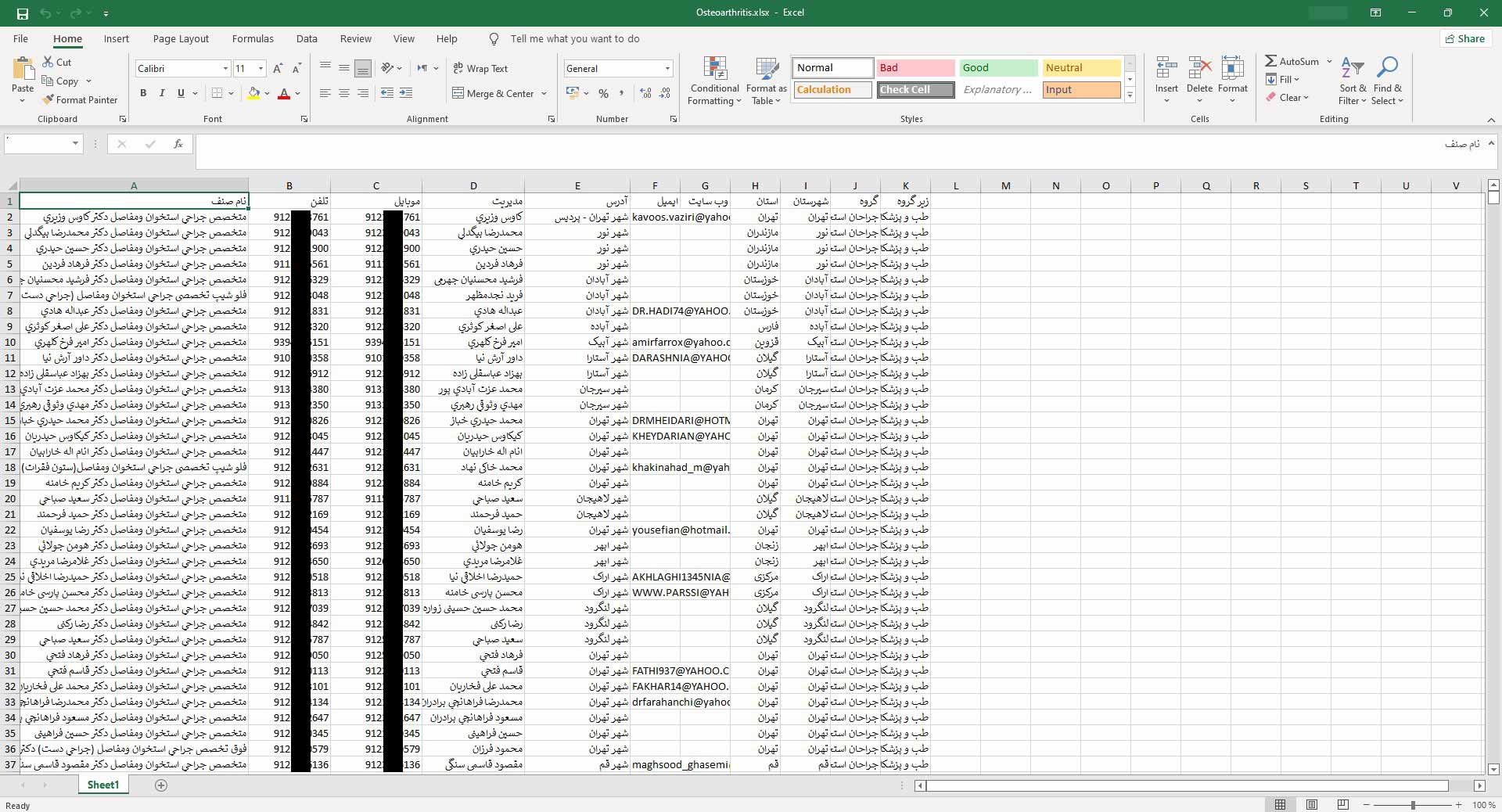
Task: Open the Merge & Center dropdown arrow
Action: pos(544,94)
